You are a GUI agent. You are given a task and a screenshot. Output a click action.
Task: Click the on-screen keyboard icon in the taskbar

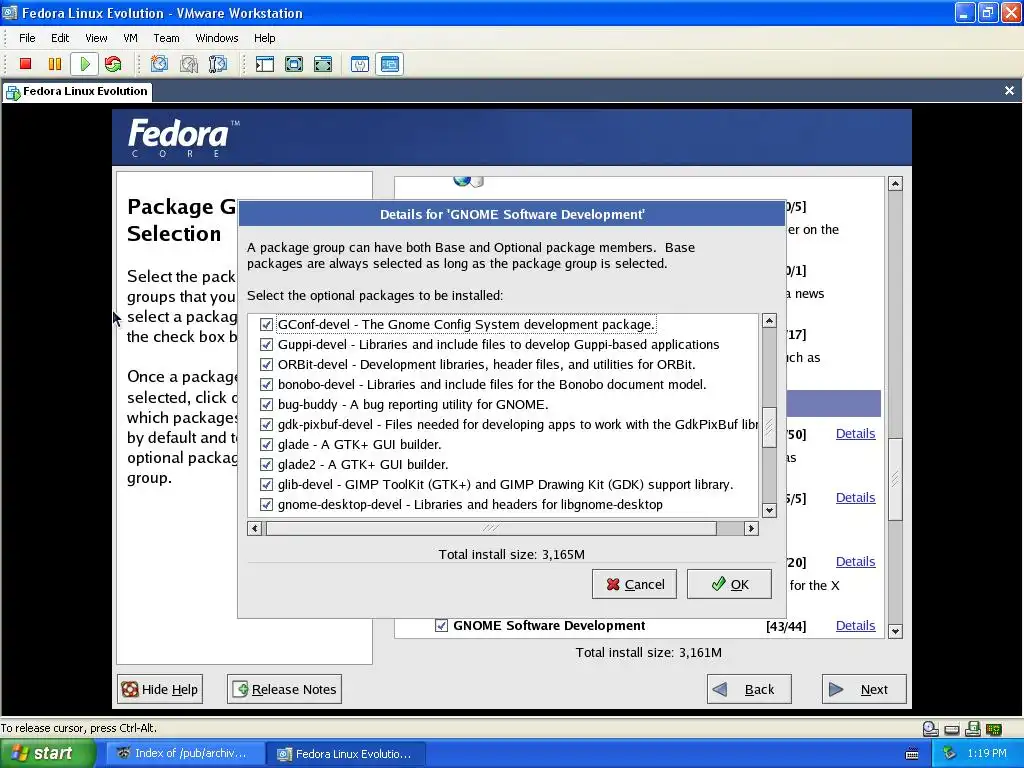point(912,754)
